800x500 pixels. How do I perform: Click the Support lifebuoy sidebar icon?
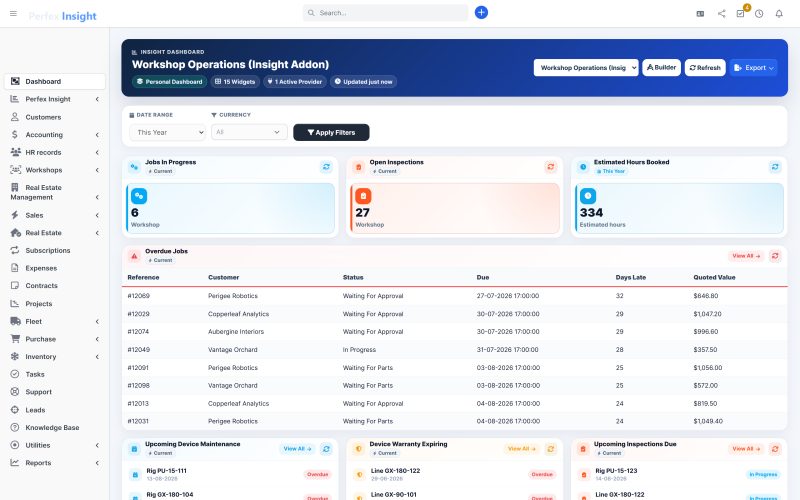15,392
